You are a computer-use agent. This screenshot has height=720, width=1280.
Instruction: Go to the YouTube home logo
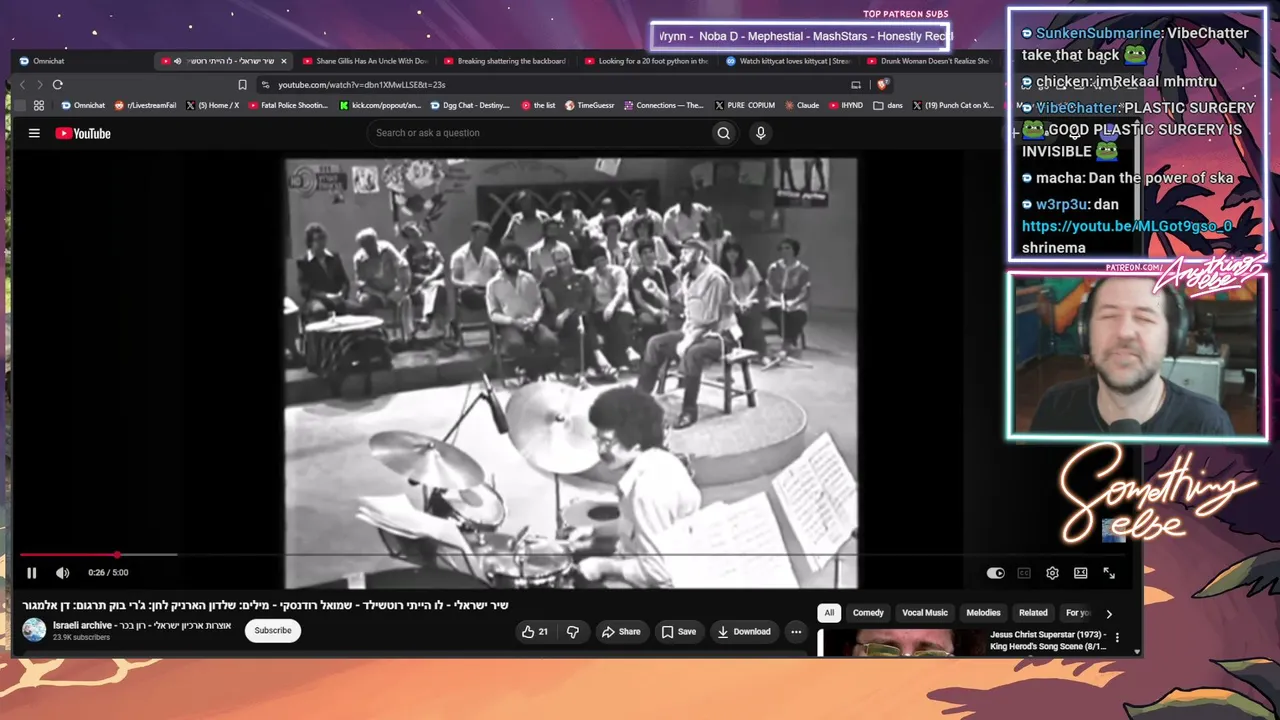point(83,133)
